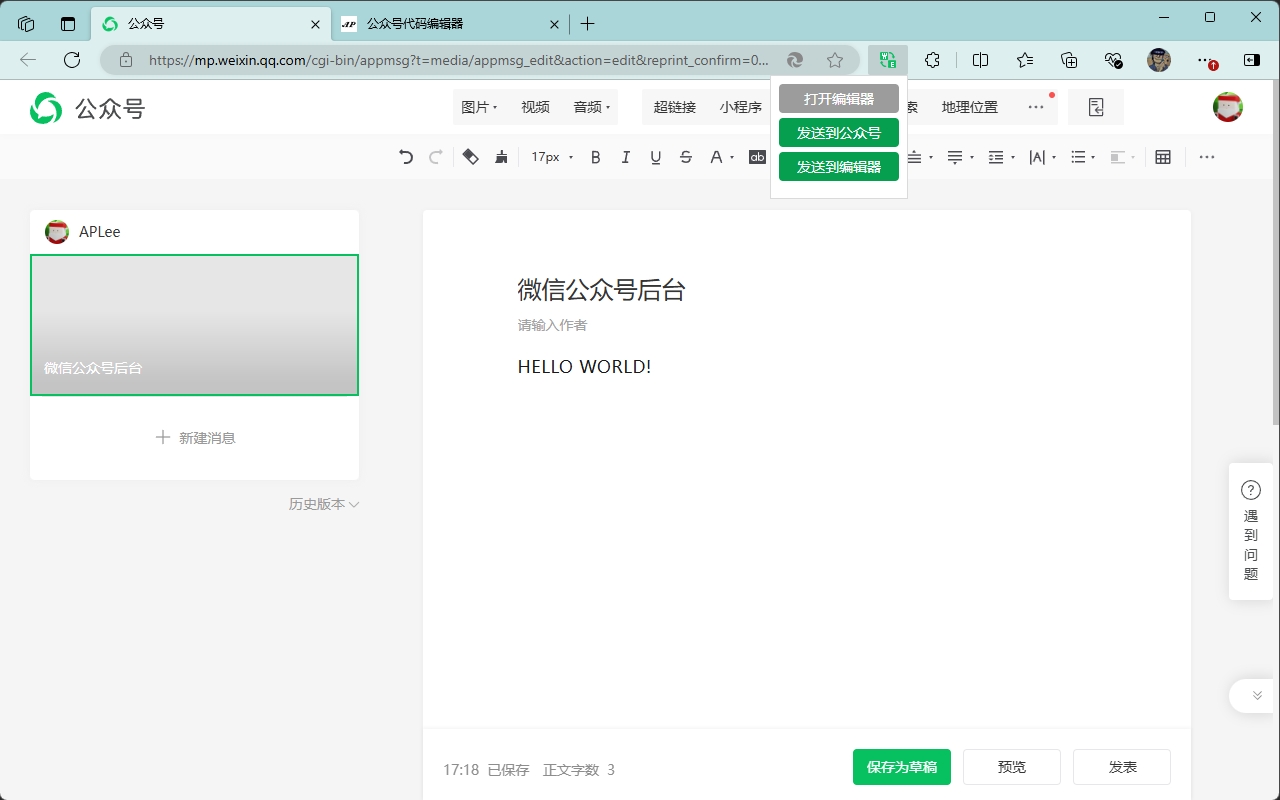This screenshot has width=1280, height=800.
Task: Open the browser essentials heart icon
Action: 1114,60
